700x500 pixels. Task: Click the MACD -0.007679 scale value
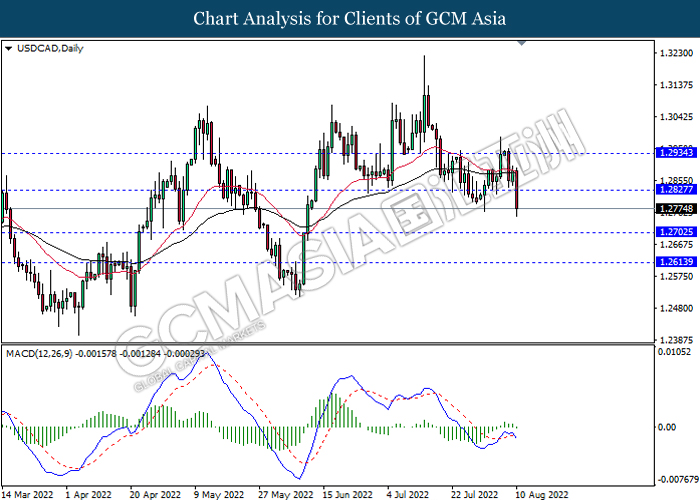[x=677, y=480]
